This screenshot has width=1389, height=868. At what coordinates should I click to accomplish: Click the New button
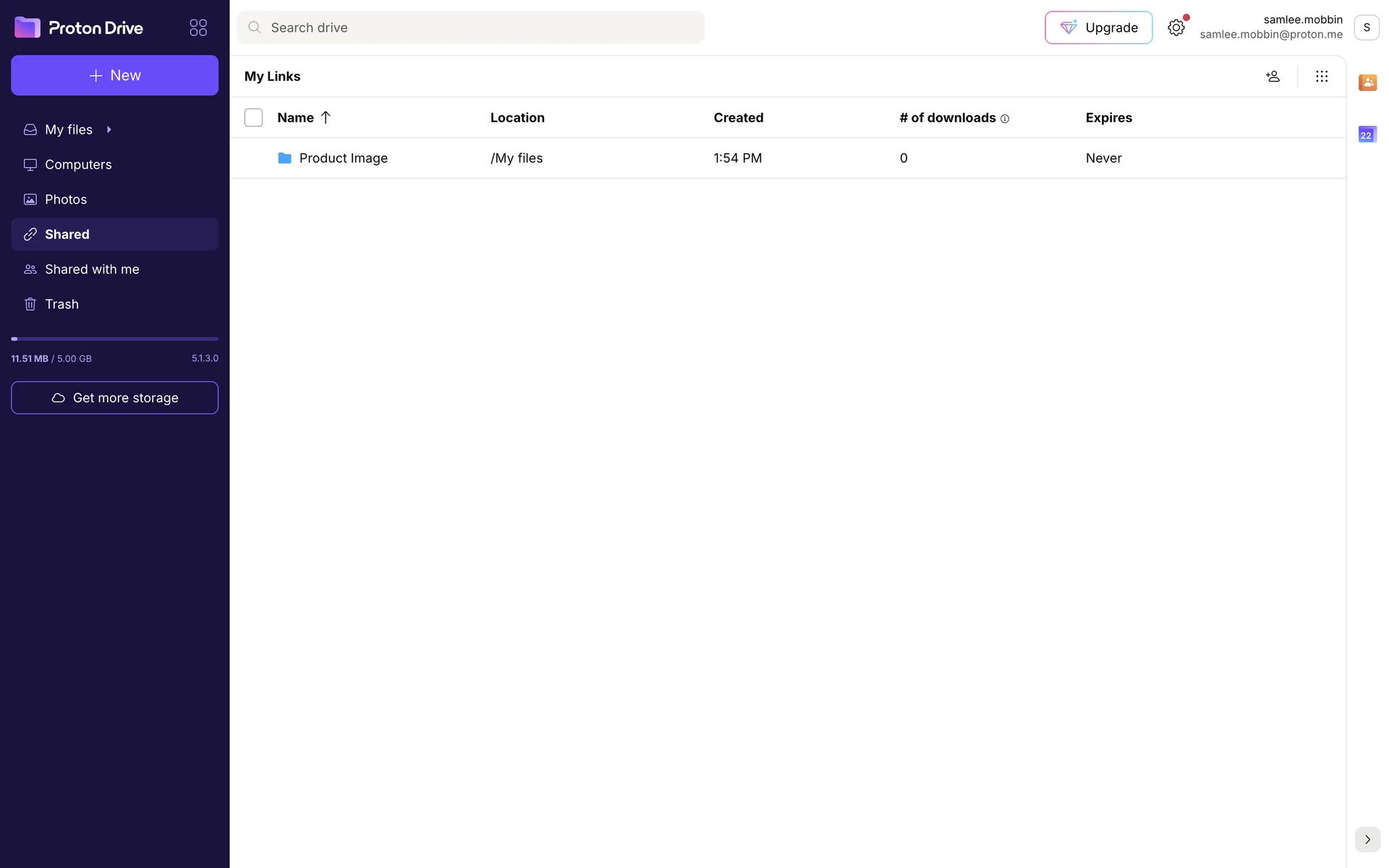point(114,75)
